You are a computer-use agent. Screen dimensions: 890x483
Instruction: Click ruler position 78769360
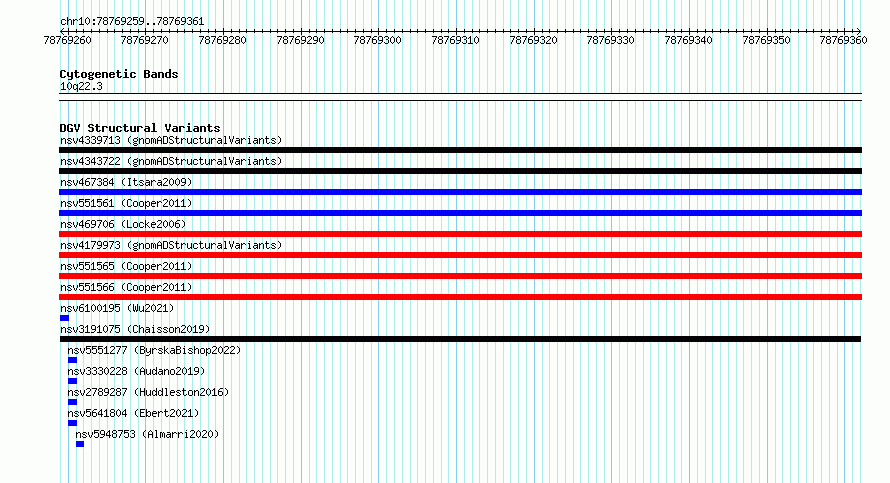[x=843, y=40]
